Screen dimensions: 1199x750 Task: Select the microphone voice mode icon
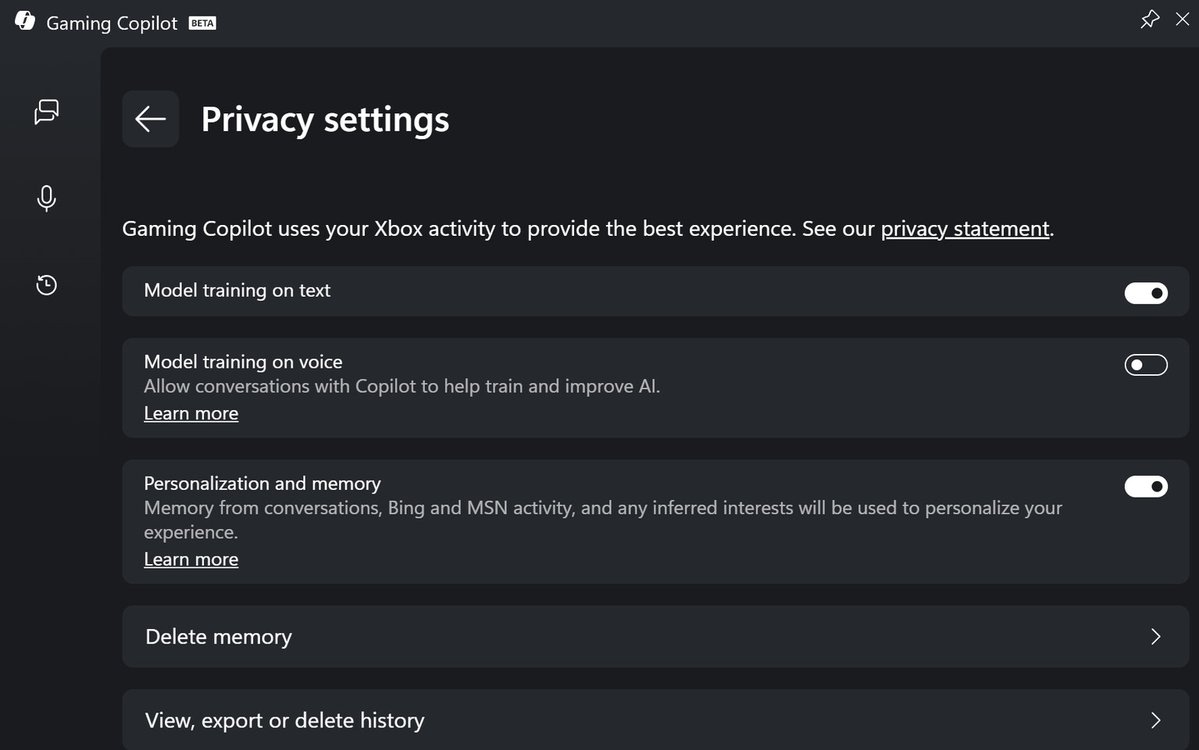(46, 198)
